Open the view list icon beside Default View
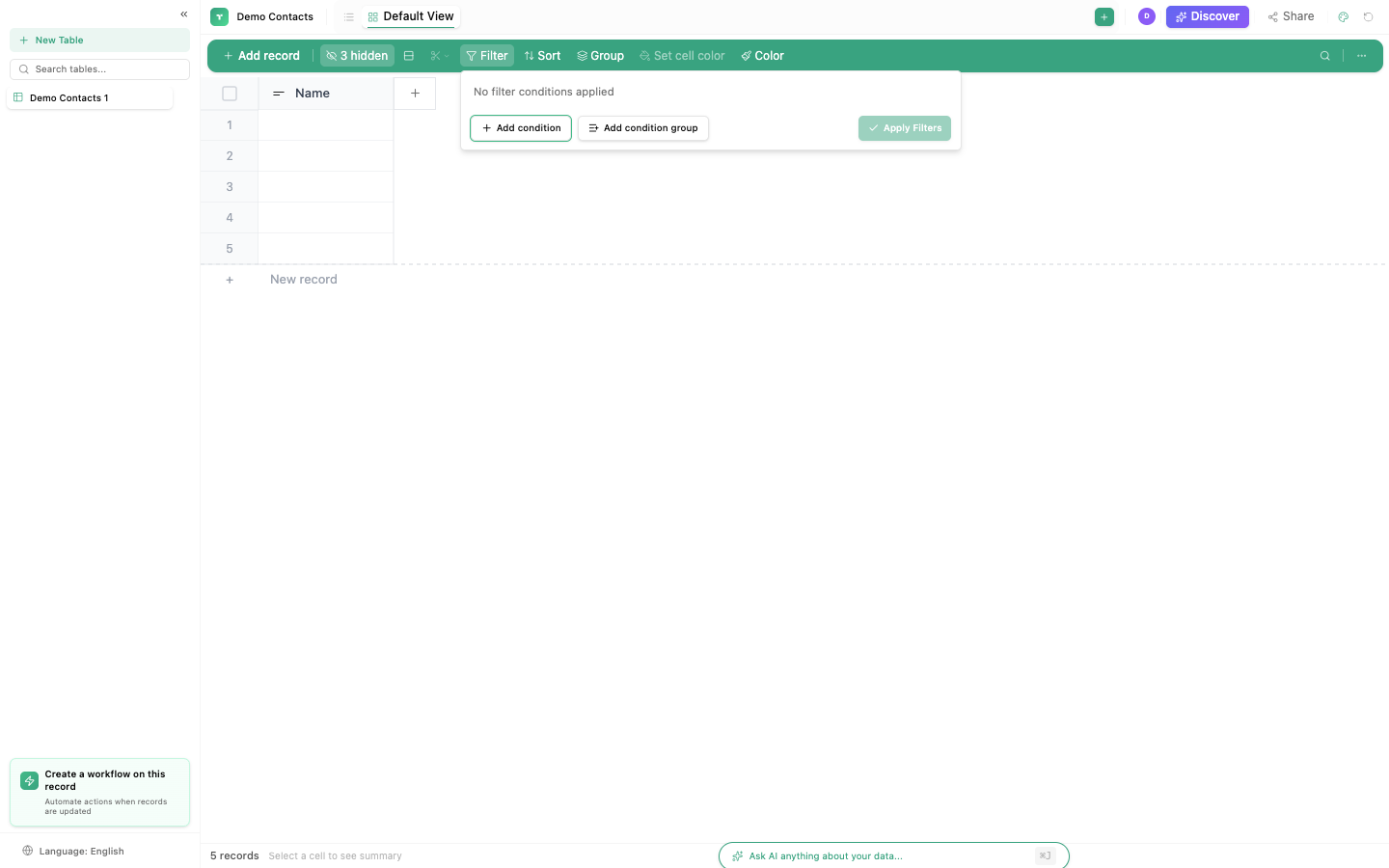The image size is (1389, 868). 349,17
